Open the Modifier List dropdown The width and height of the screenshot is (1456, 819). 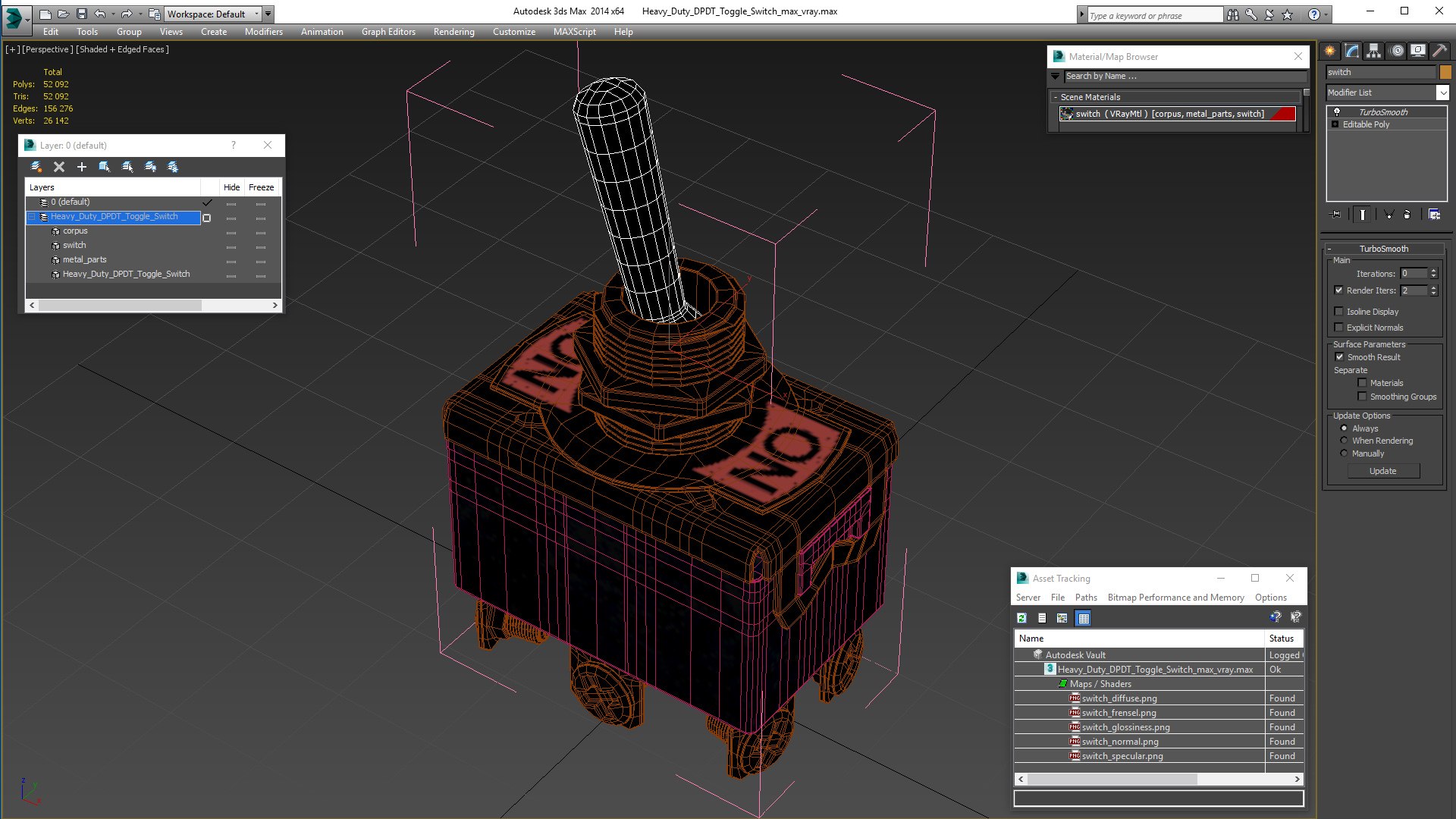tap(1442, 93)
